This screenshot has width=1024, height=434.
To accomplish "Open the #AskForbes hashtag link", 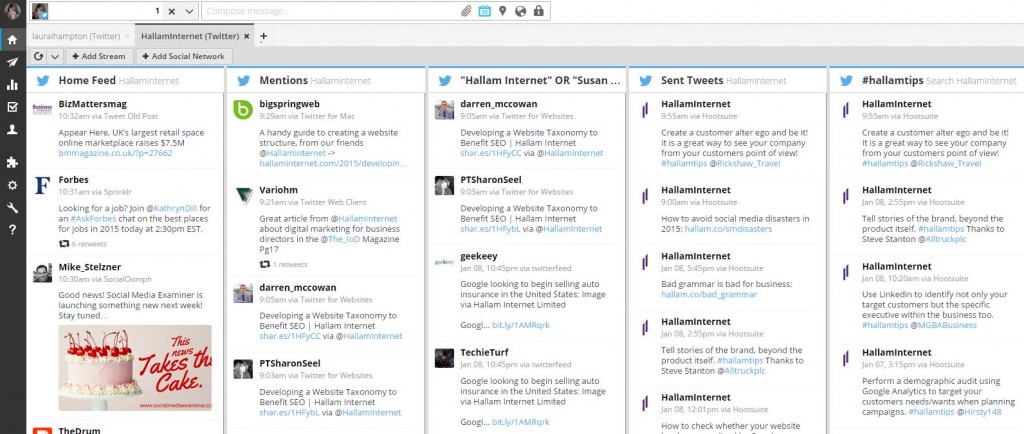I will 93,219.
